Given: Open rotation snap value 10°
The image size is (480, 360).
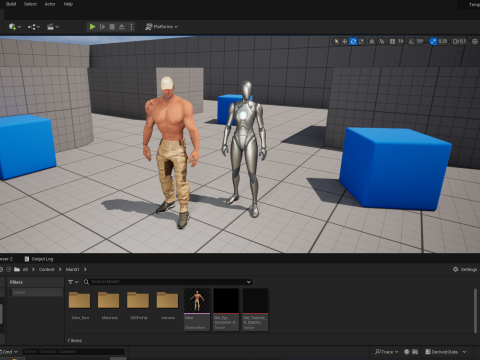Looking at the screenshot, I should pyautogui.click(x=420, y=41).
